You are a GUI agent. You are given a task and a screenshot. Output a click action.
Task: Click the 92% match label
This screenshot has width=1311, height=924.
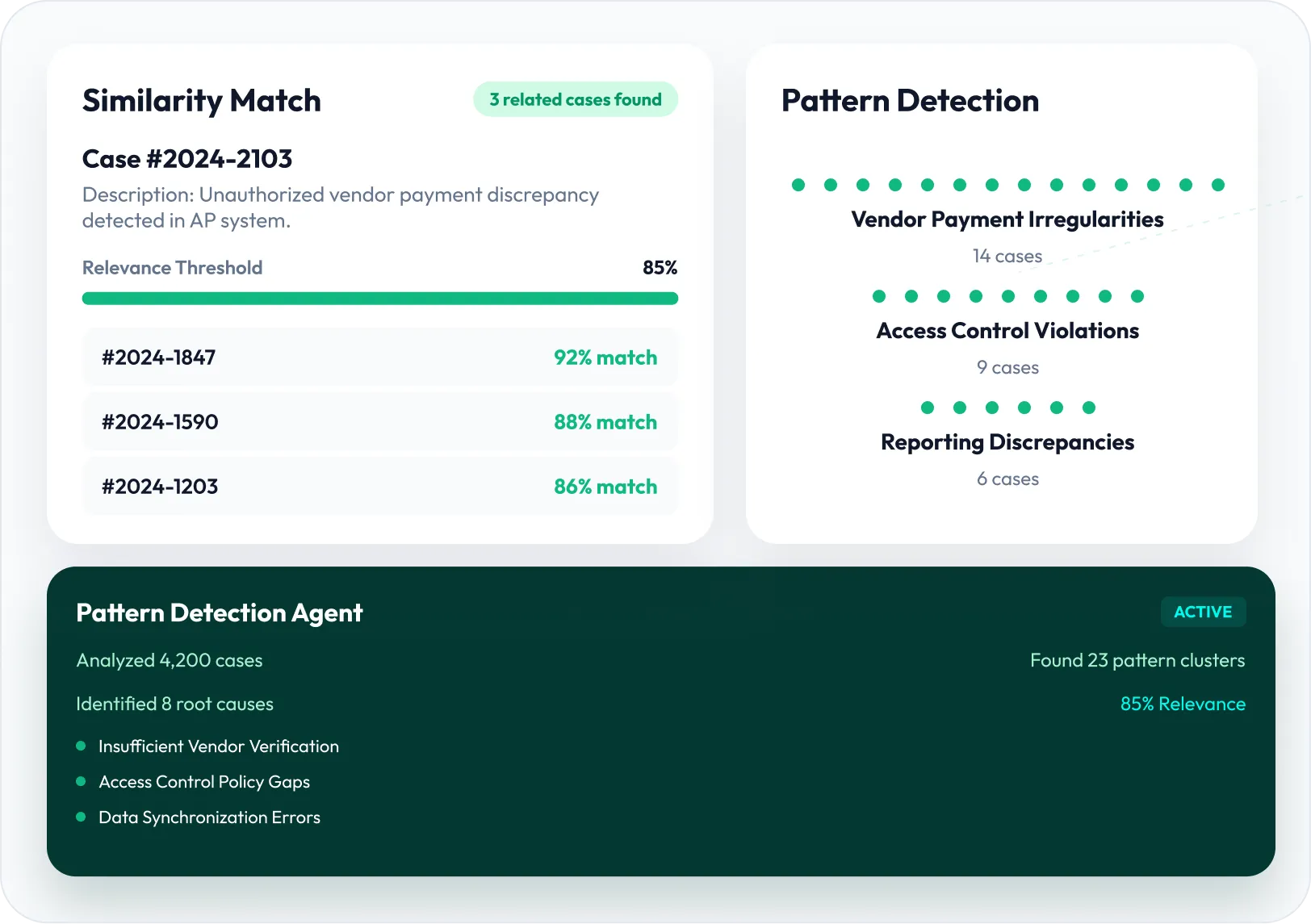pyautogui.click(x=605, y=357)
